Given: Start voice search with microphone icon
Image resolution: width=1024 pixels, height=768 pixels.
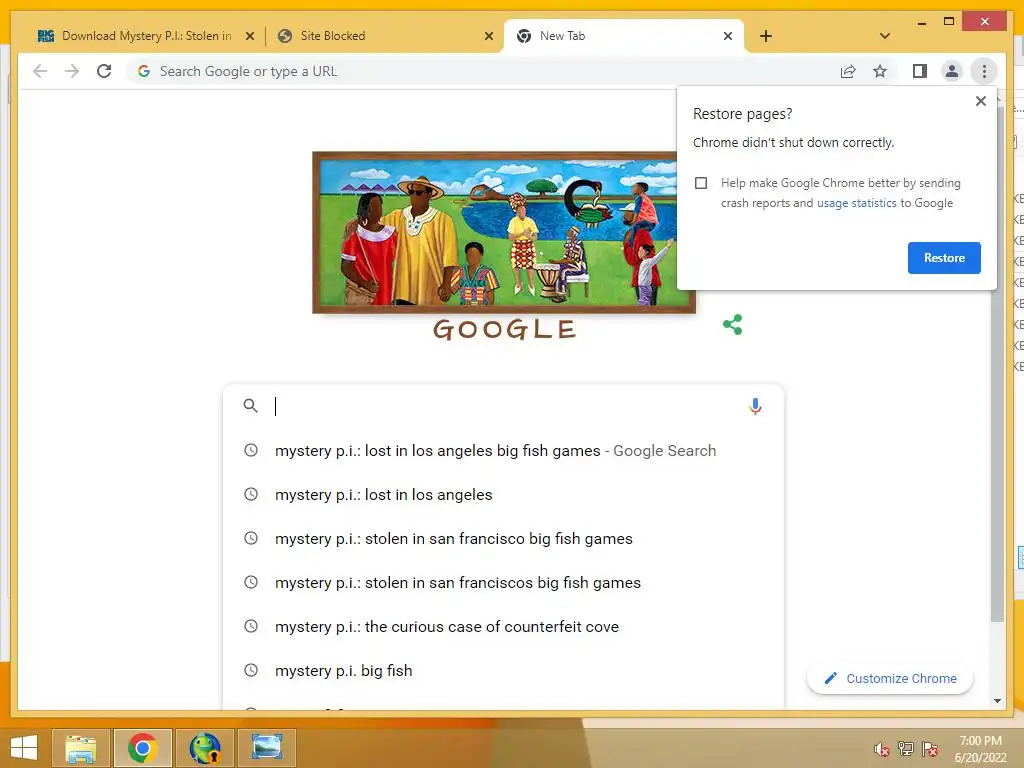Looking at the screenshot, I should (x=755, y=406).
